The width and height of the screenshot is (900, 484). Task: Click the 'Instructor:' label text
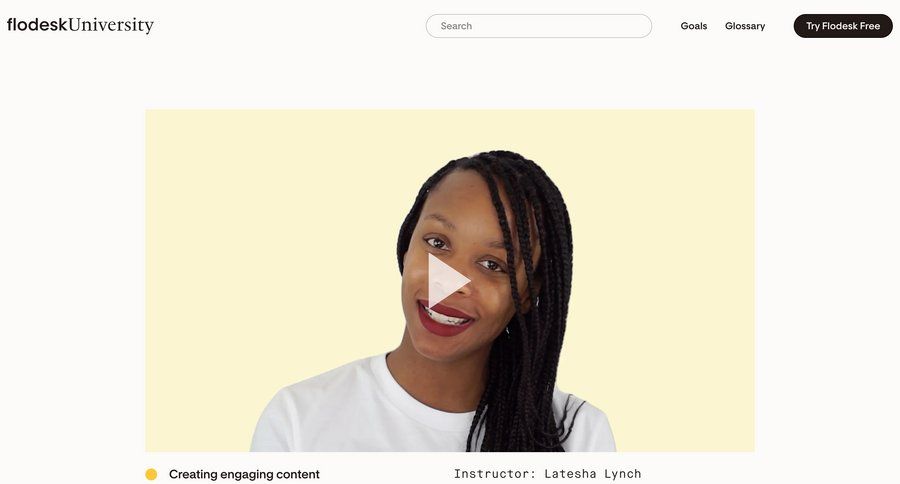pos(495,474)
